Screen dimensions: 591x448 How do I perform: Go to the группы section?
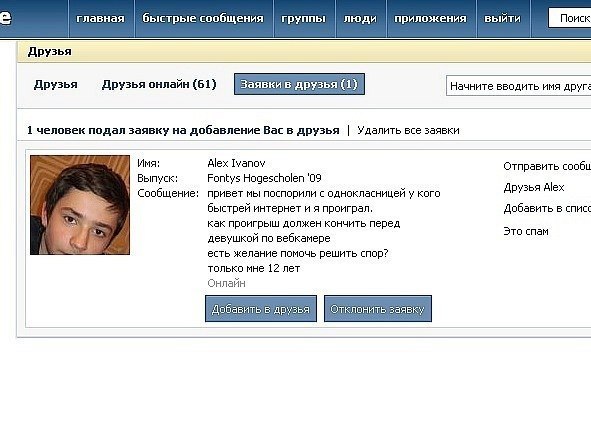[303, 18]
